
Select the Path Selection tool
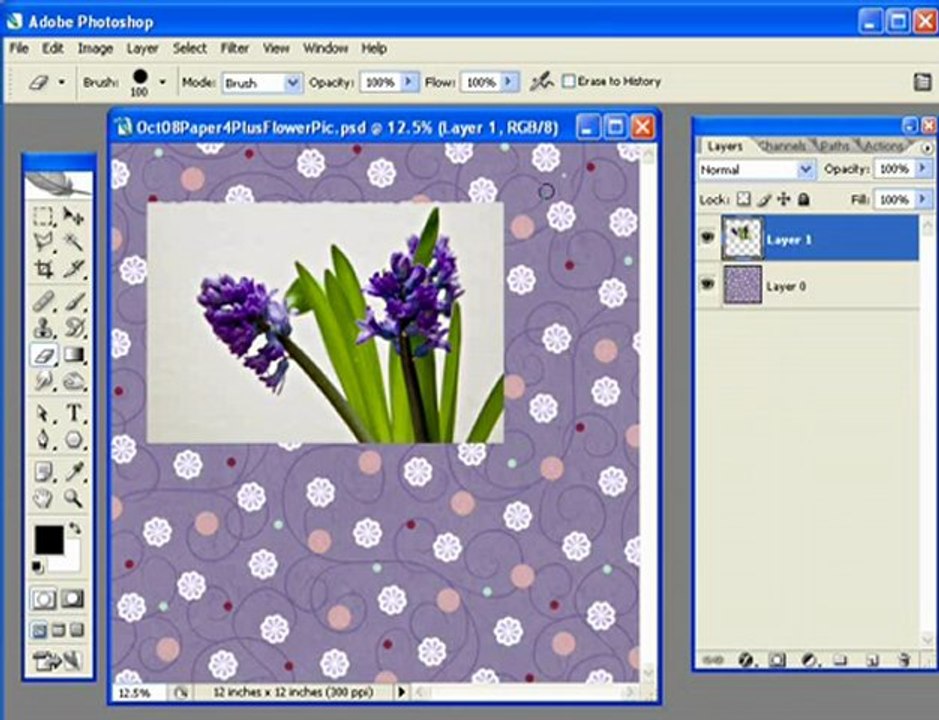click(x=43, y=413)
